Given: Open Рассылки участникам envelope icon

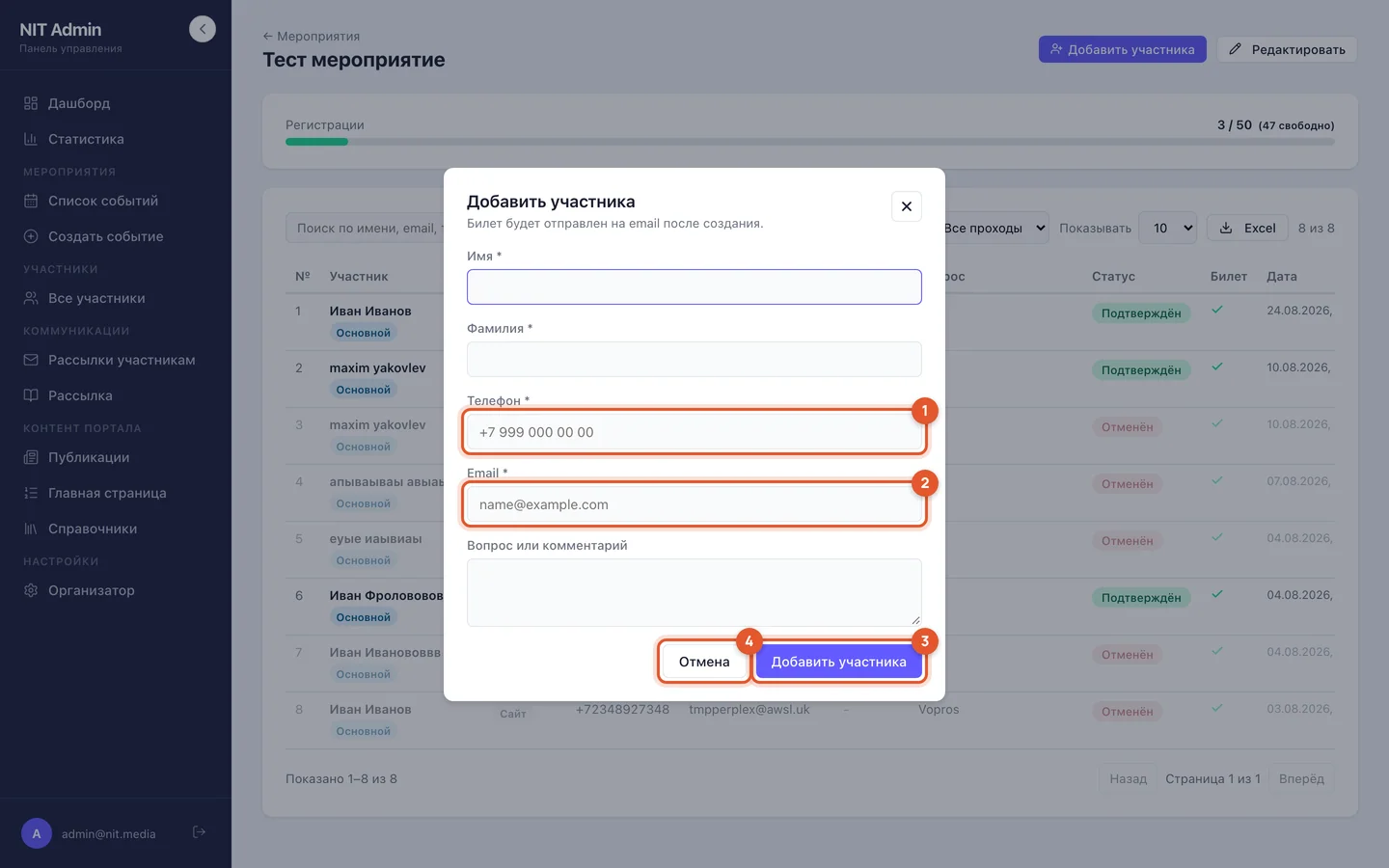Looking at the screenshot, I should (31, 360).
